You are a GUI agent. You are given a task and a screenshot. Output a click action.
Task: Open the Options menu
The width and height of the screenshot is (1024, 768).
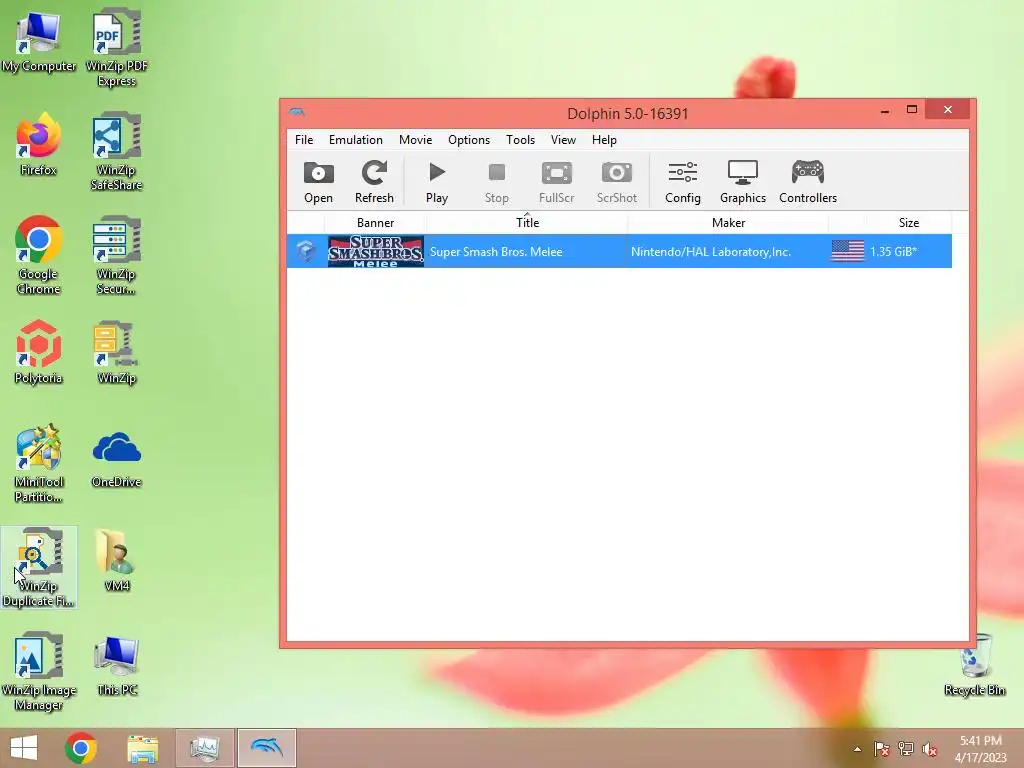click(x=468, y=140)
